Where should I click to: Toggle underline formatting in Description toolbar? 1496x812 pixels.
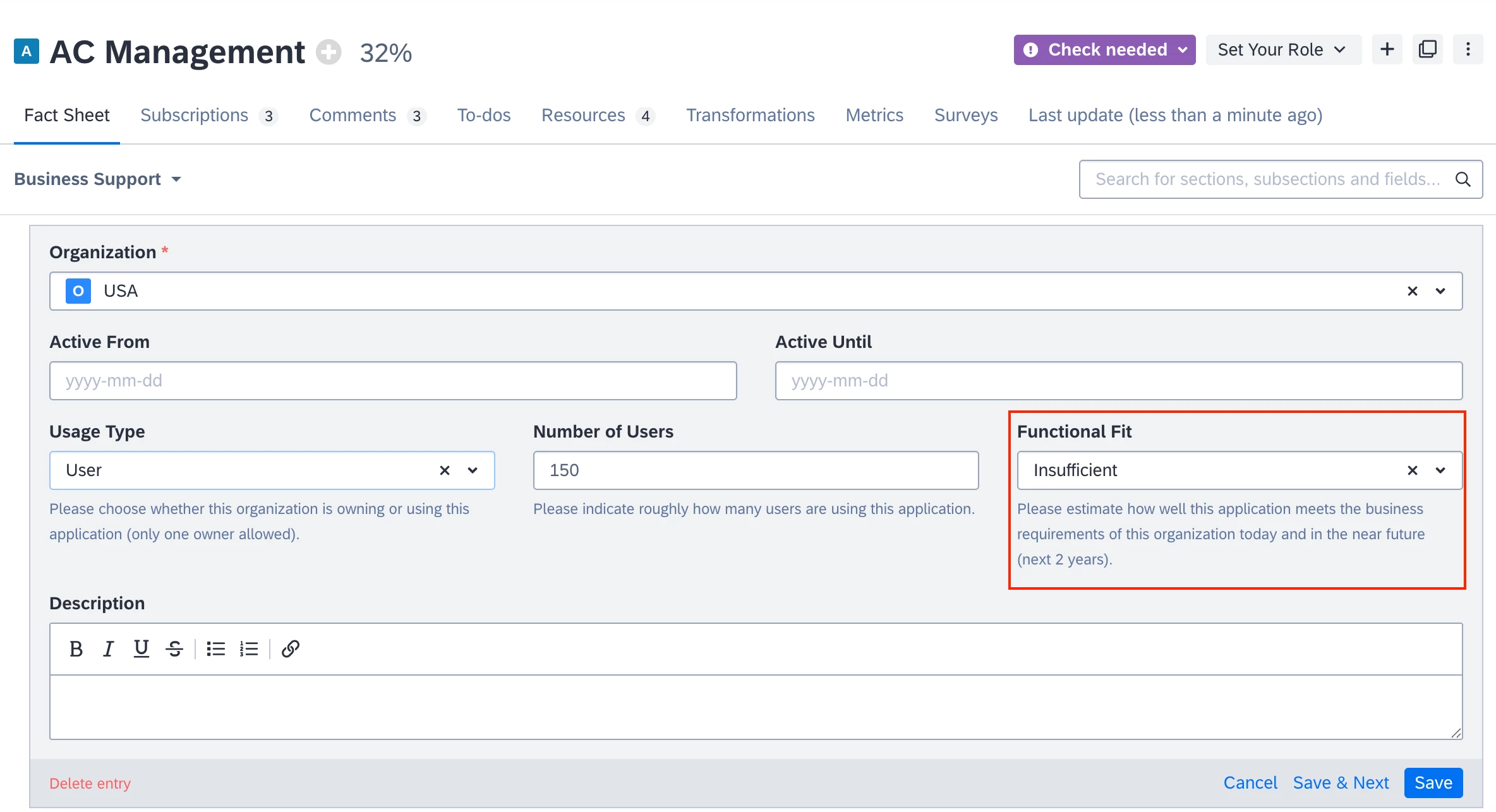pos(141,648)
